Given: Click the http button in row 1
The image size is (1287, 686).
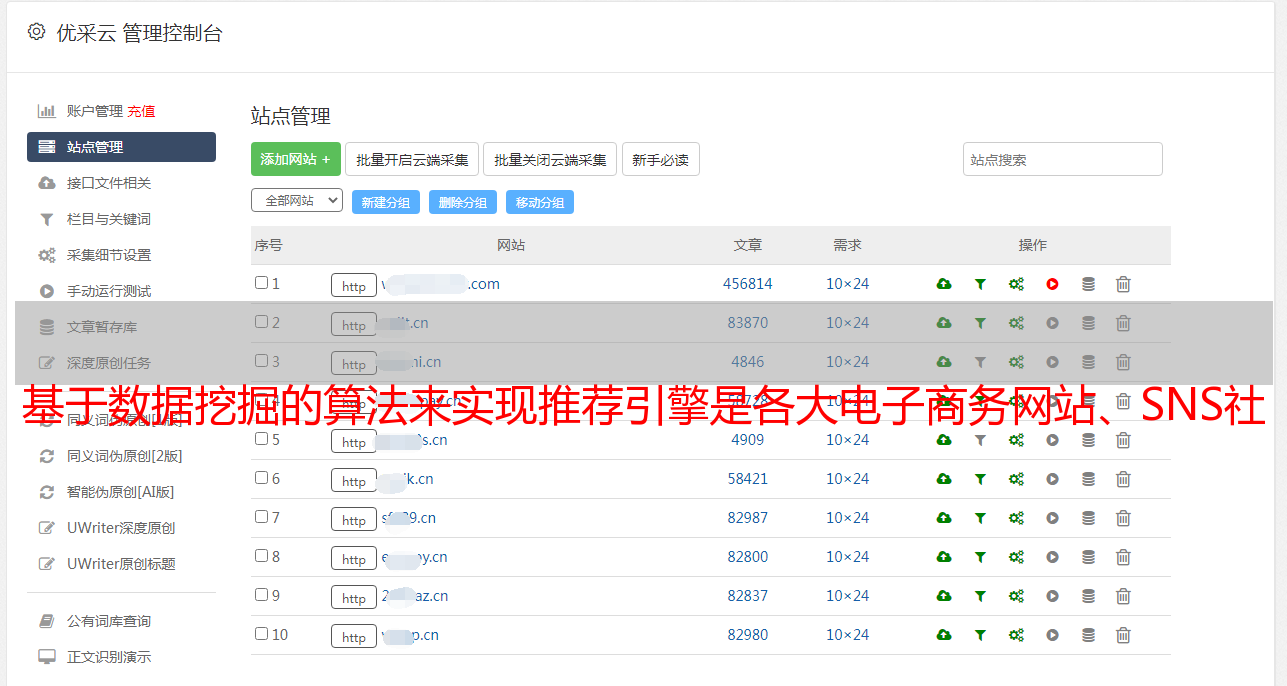Looking at the screenshot, I should pos(354,286).
